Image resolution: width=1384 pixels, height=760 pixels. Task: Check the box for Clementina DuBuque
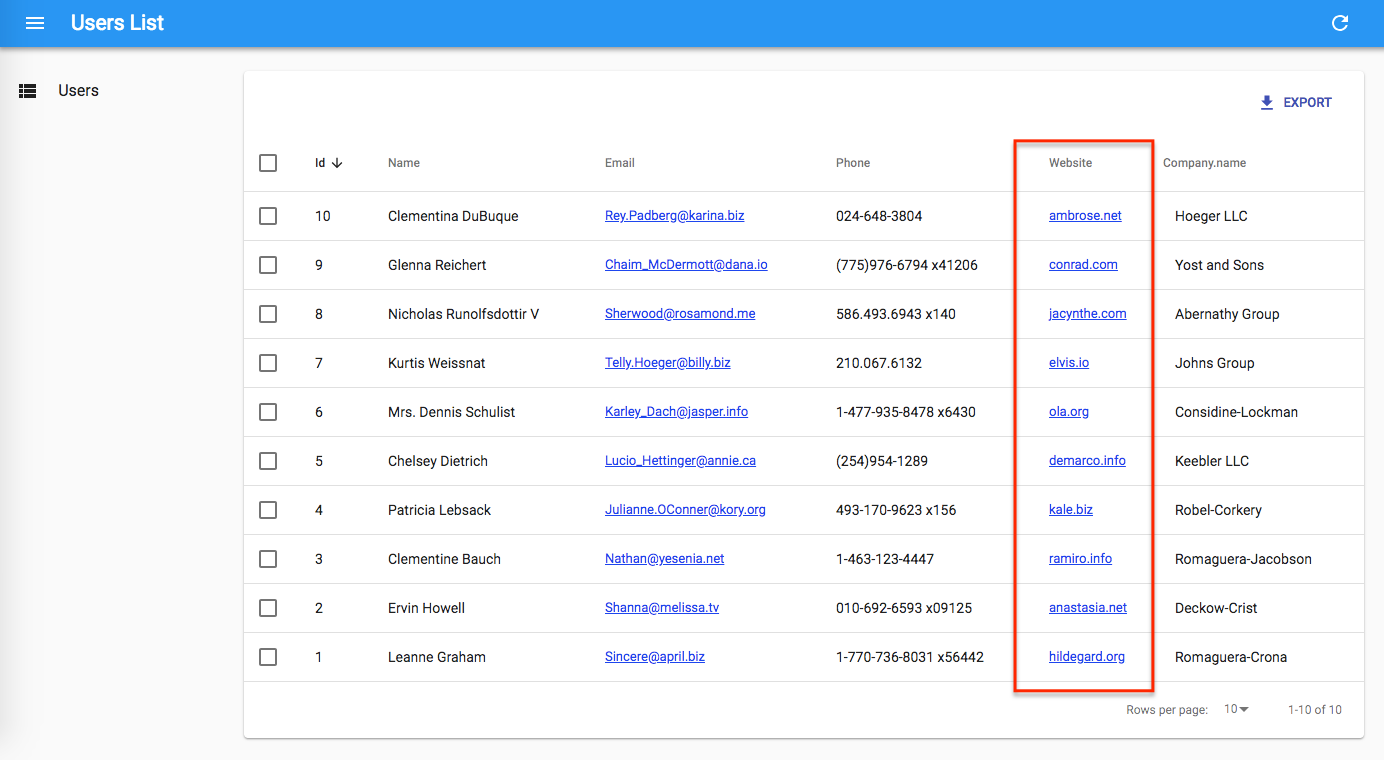click(268, 216)
